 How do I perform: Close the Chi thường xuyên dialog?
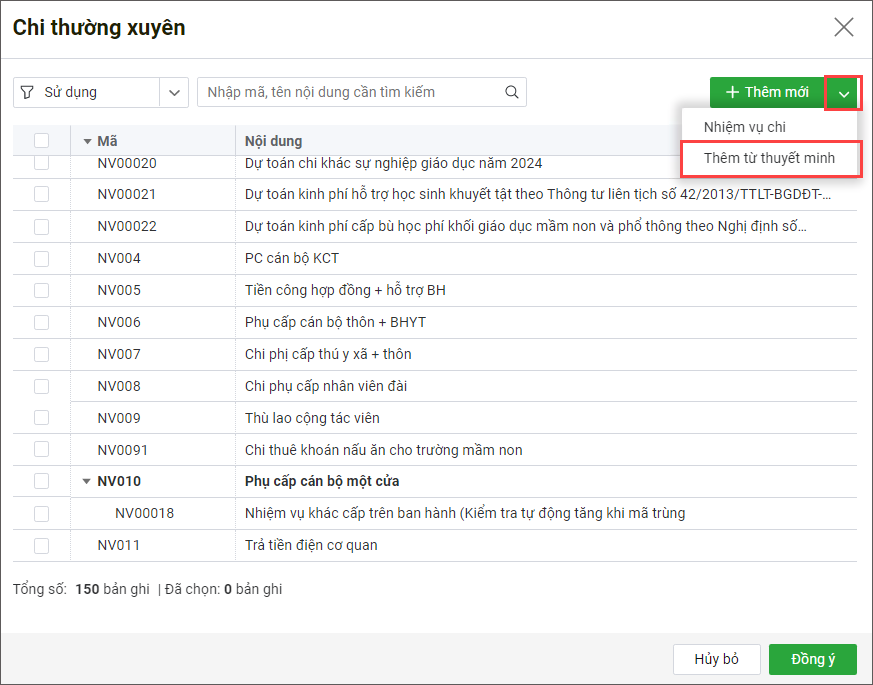[844, 27]
